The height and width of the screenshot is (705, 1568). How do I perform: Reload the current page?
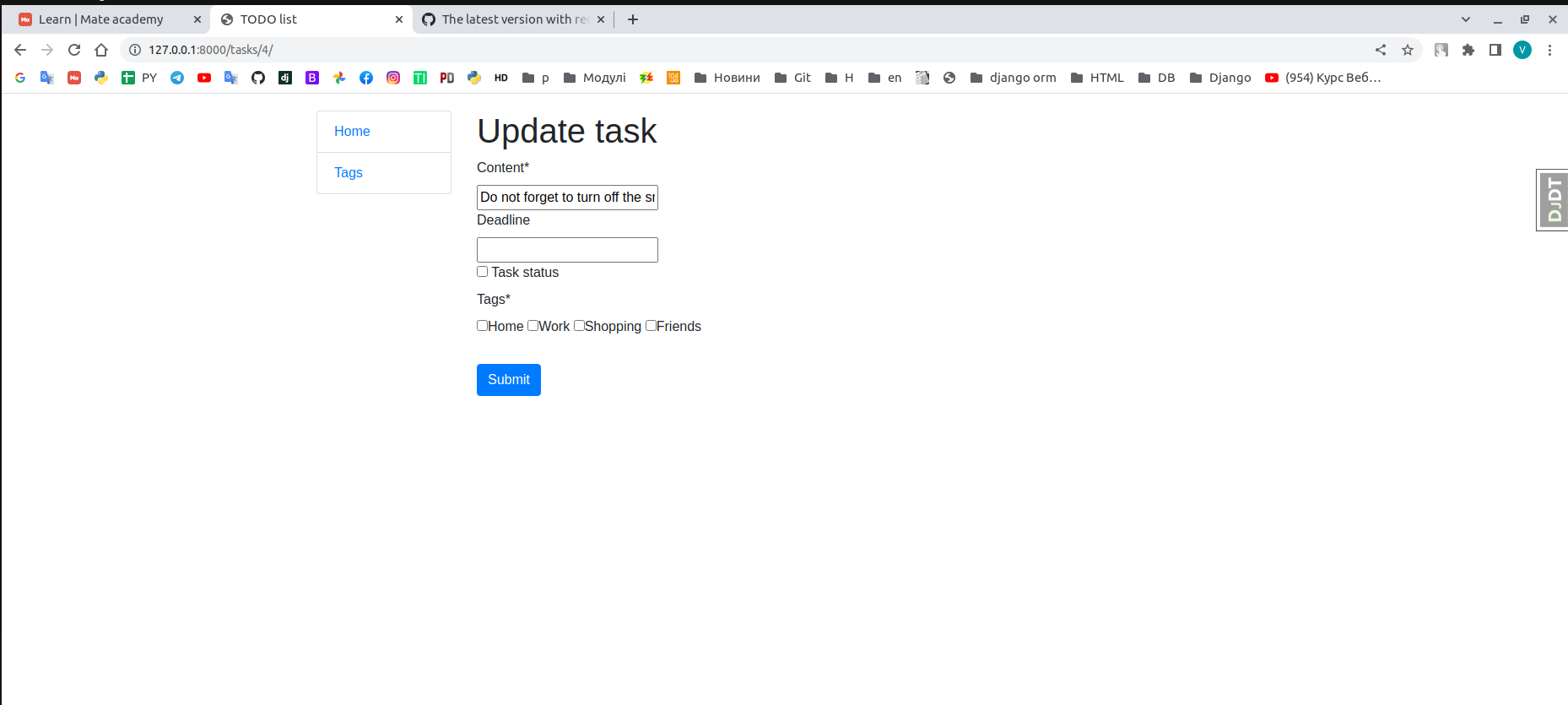[x=74, y=50]
